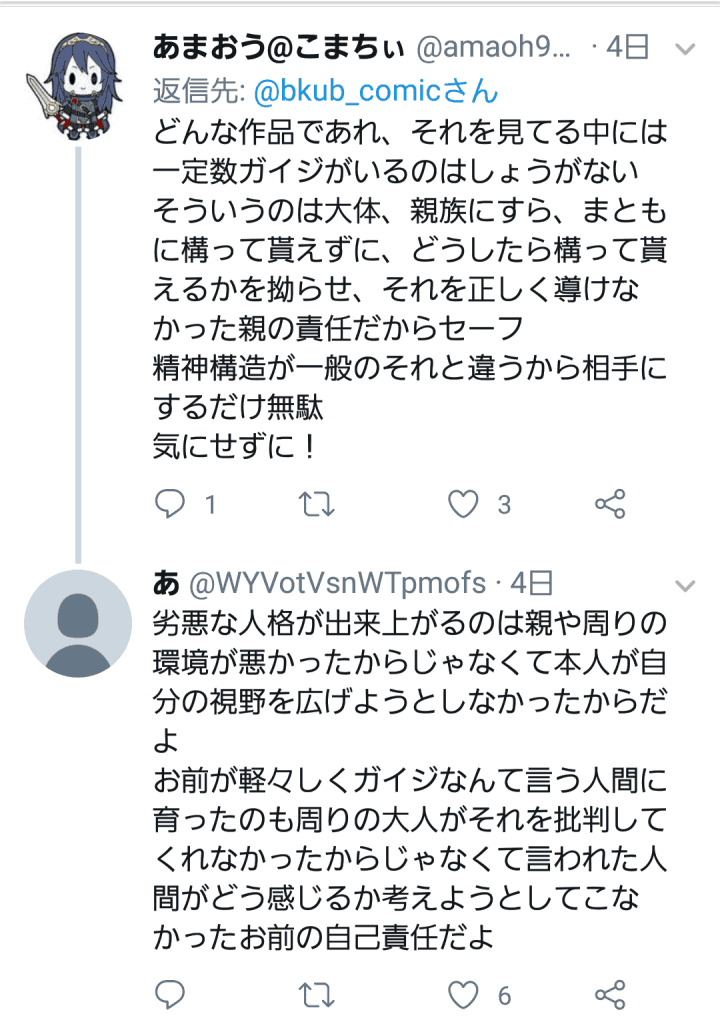Retweet the first tweet by あまおう
Image resolution: width=720 pixels, height=1024 pixels.
click(317, 505)
